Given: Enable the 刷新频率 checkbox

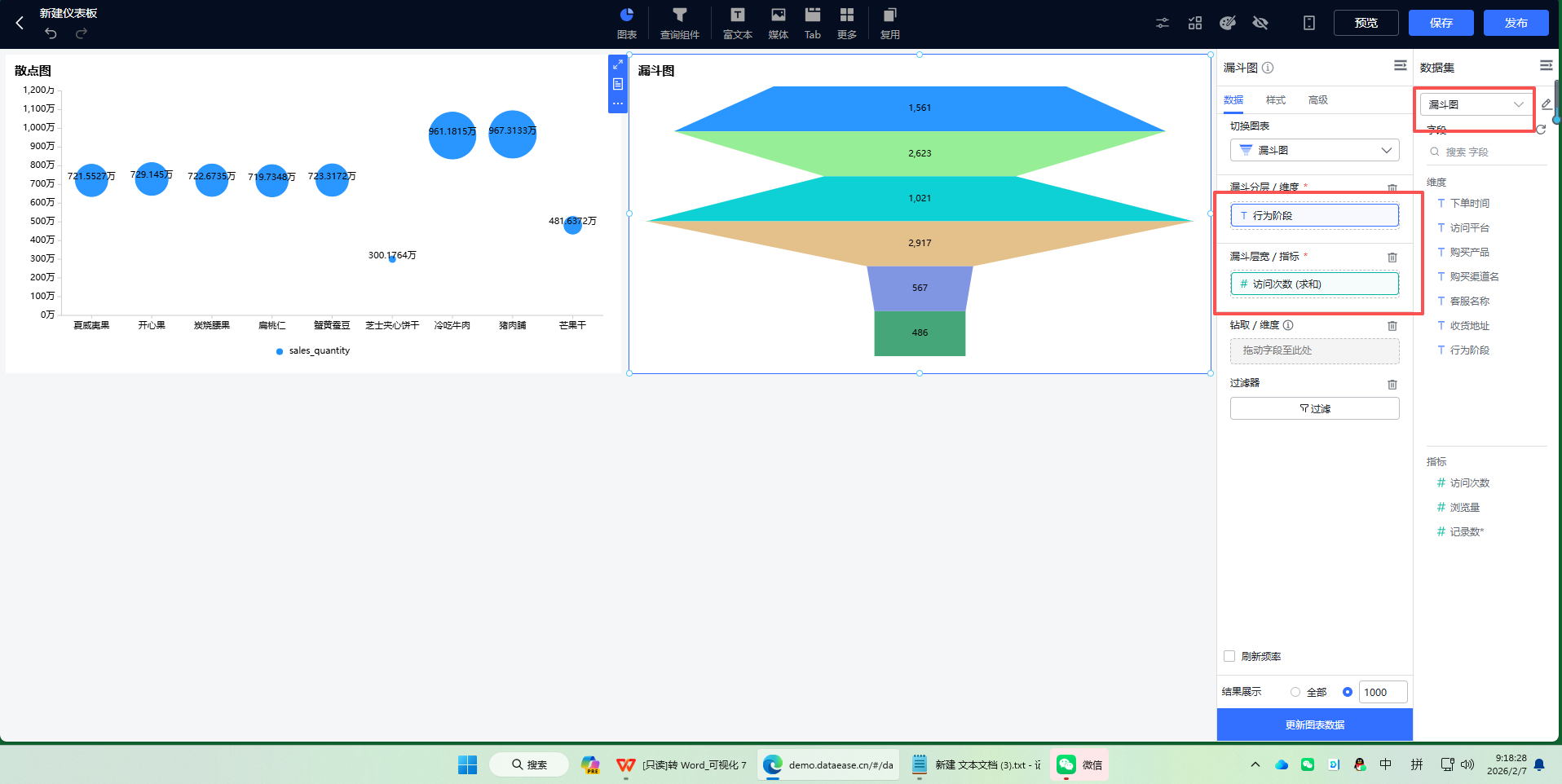Looking at the screenshot, I should click(1229, 656).
